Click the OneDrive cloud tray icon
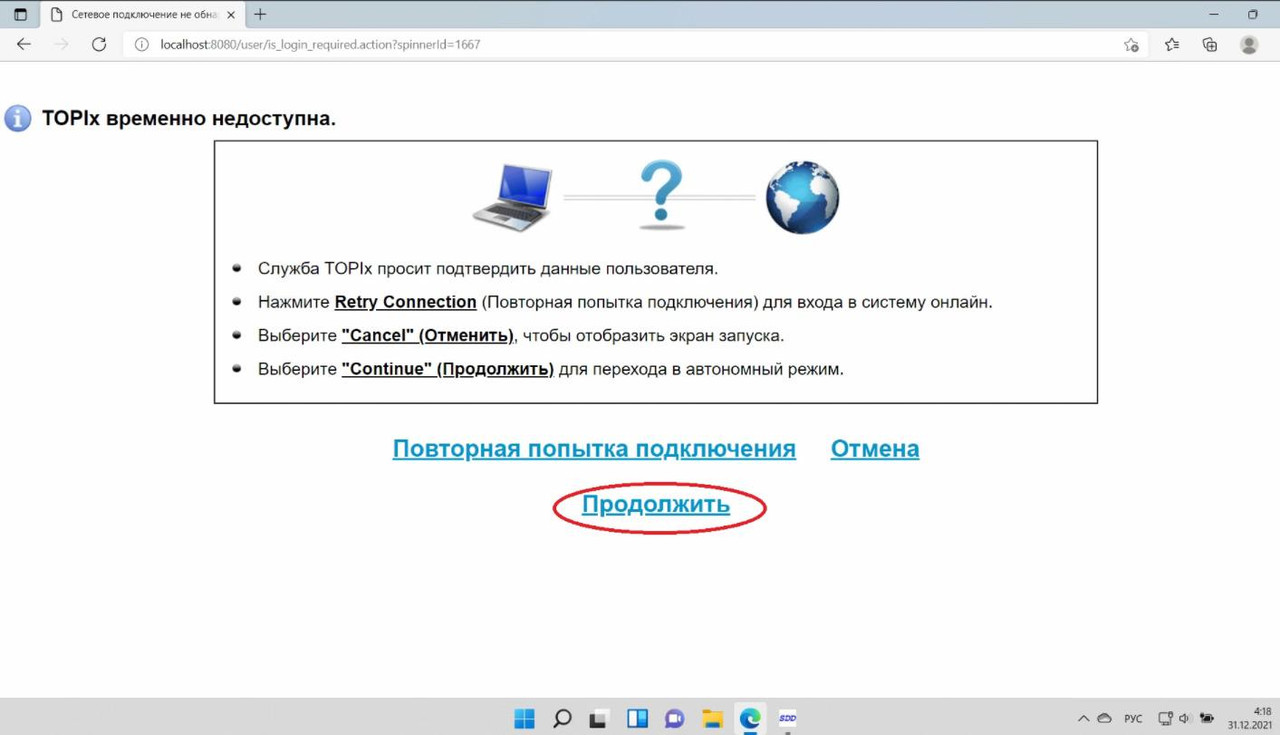 [1105, 718]
